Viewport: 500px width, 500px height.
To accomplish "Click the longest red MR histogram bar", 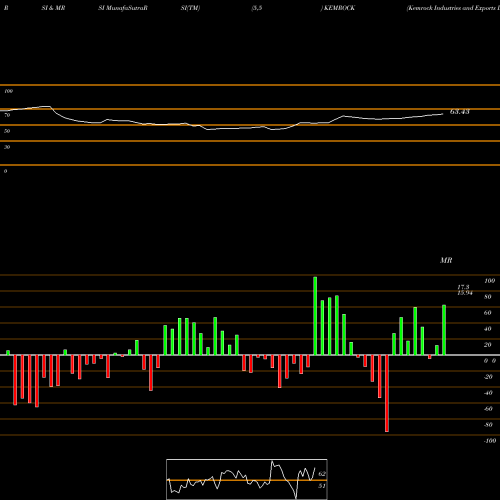I will 387,393.
